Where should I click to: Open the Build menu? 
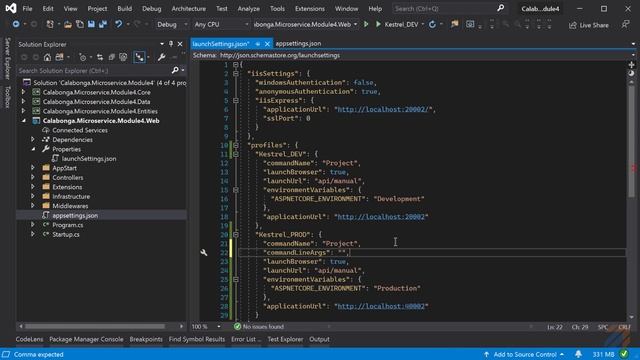124,9
